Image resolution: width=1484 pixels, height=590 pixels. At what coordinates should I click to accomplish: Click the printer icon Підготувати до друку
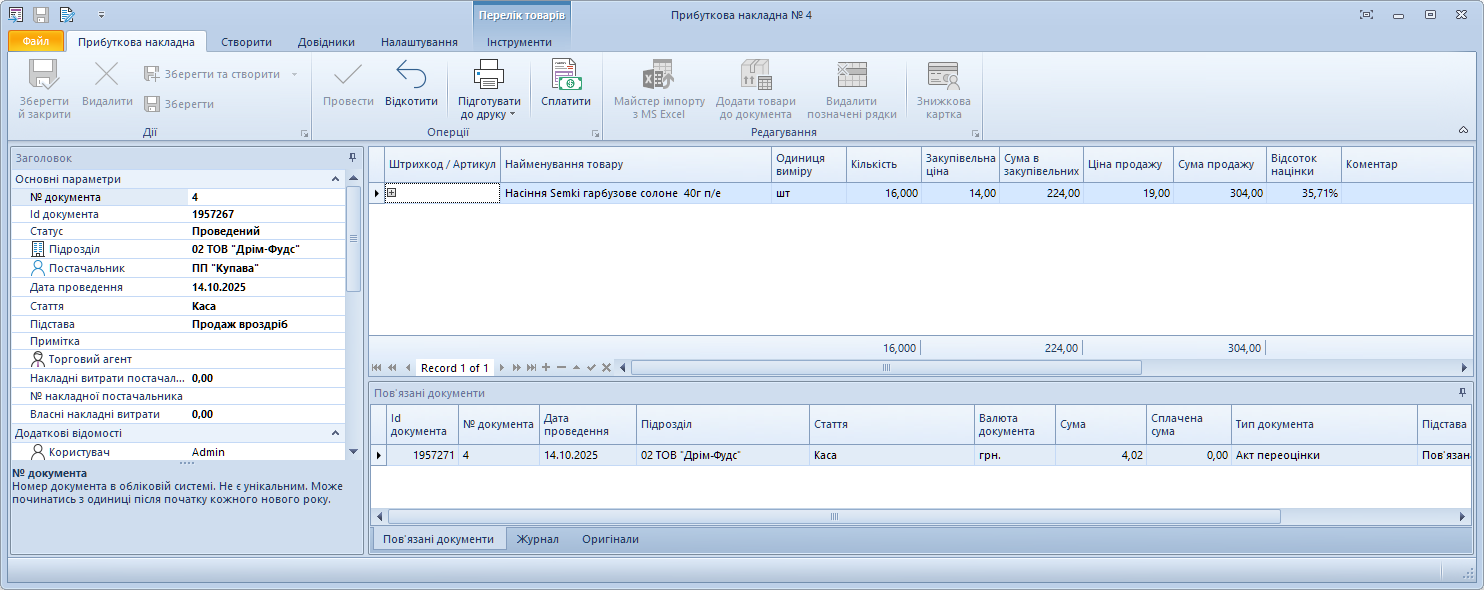pos(489,76)
